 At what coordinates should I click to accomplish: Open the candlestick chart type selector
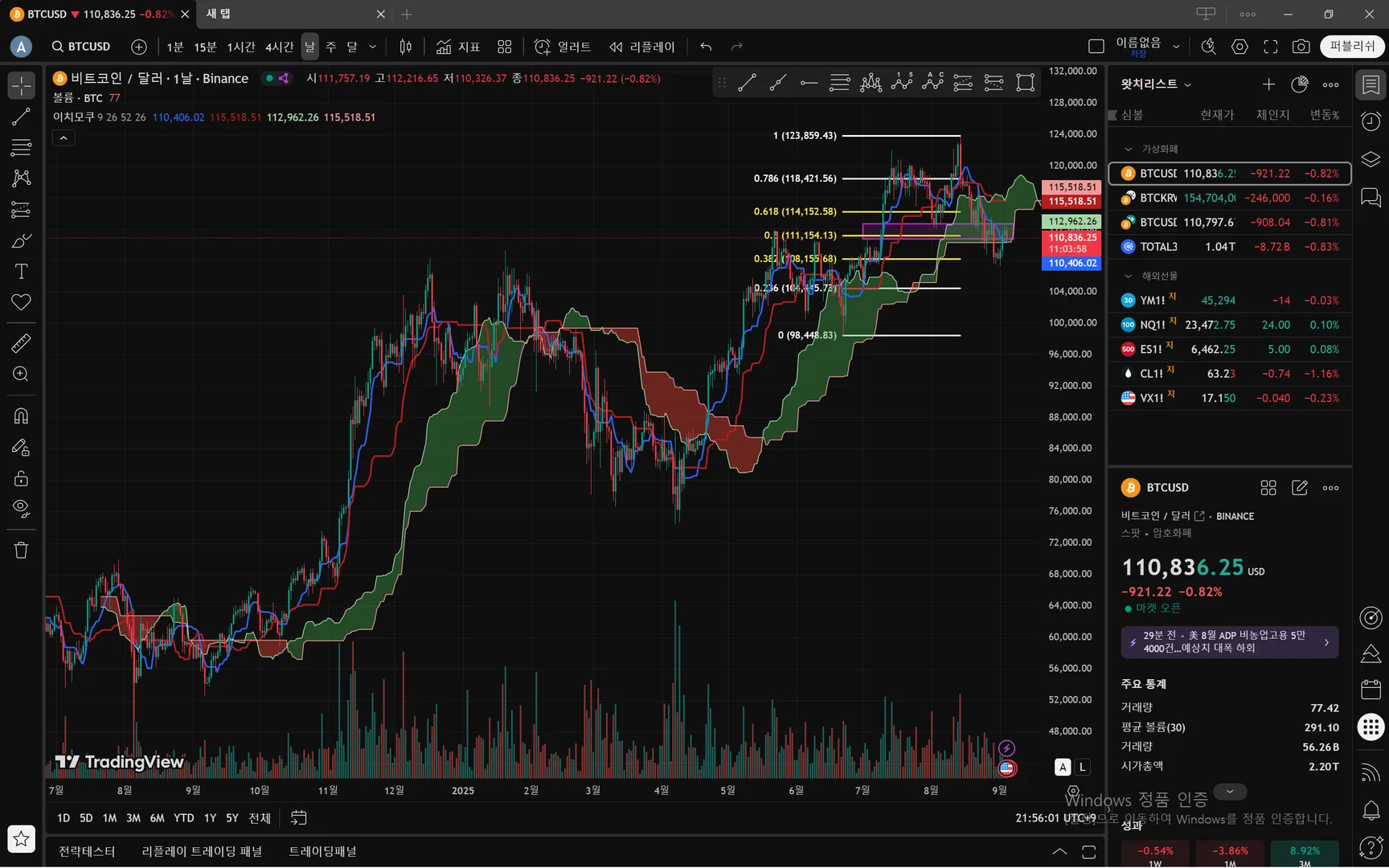(x=406, y=47)
